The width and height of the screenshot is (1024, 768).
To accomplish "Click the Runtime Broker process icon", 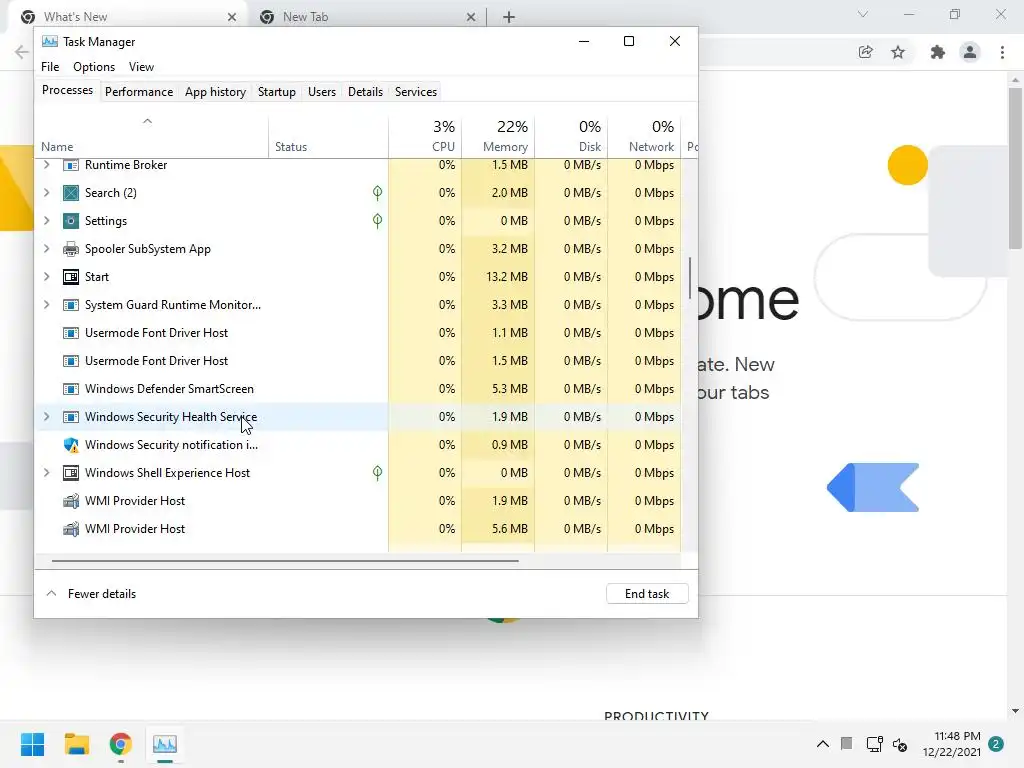I will (71, 165).
